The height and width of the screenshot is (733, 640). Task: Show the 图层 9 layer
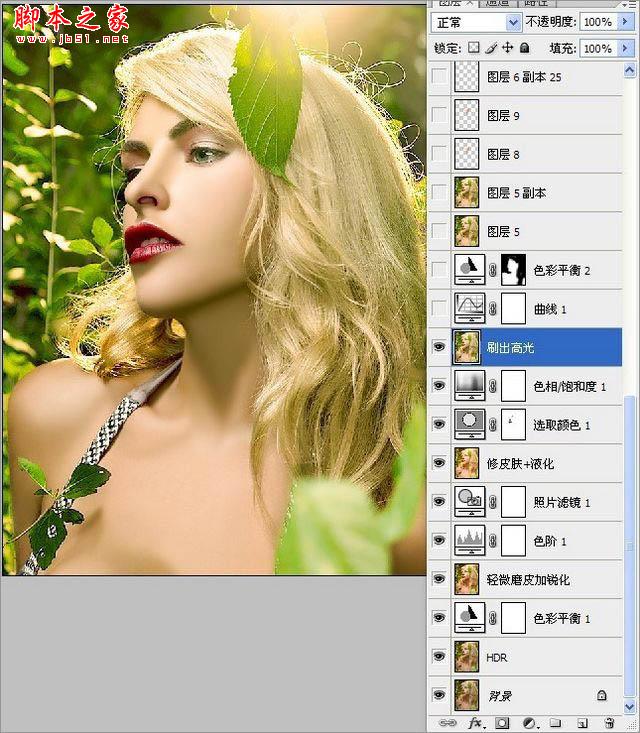pyautogui.click(x=439, y=115)
